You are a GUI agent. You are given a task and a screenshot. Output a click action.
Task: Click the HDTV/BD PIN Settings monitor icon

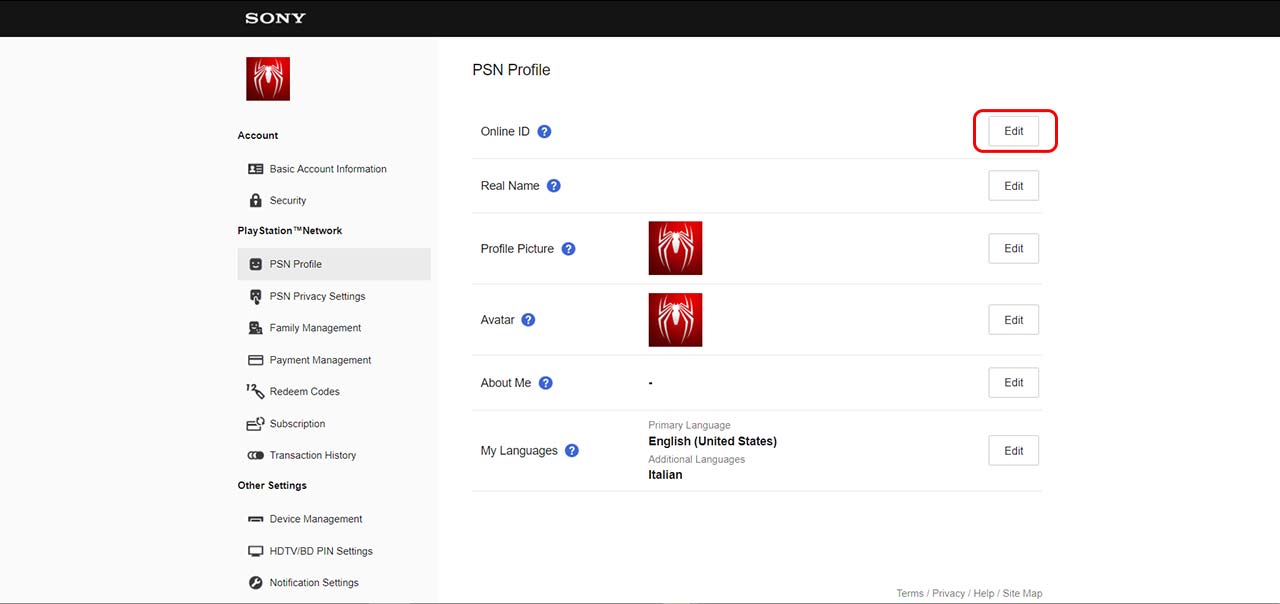point(255,551)
